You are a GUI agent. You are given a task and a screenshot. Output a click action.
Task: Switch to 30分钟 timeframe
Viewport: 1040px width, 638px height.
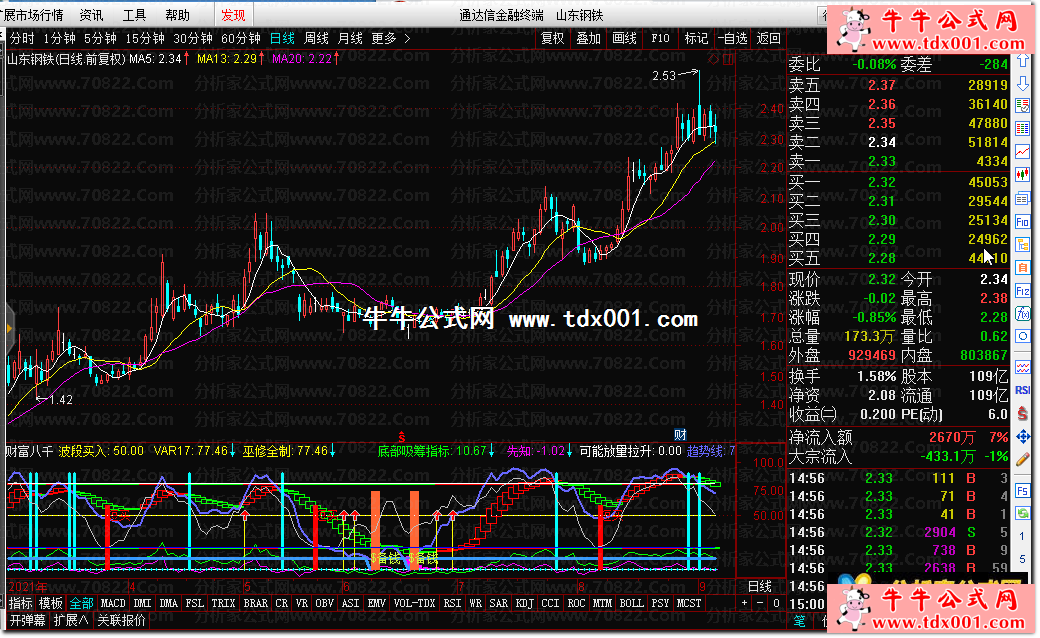click(x=192, y=38)
